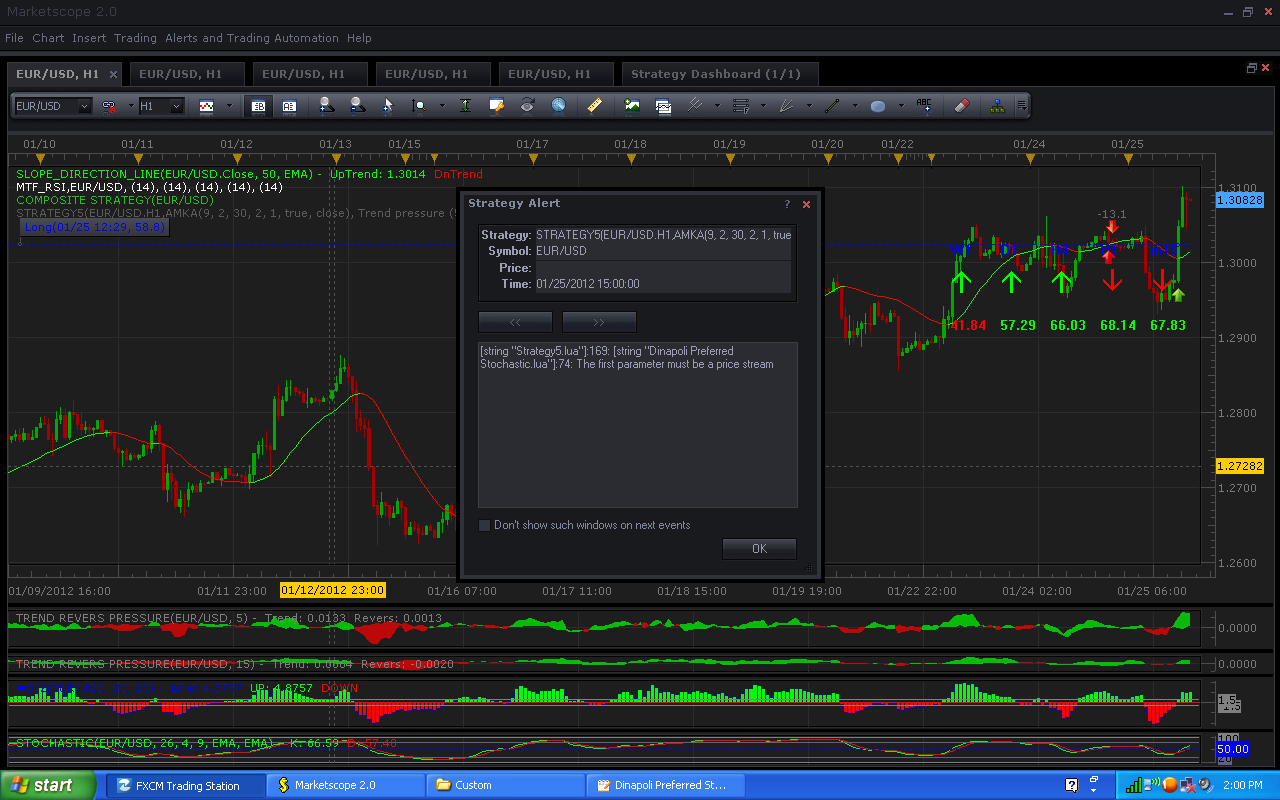Select the Fibonacci lines tool icon
Image resolution: width=1280 pixels, height=800 pixels.
point(741,105)
